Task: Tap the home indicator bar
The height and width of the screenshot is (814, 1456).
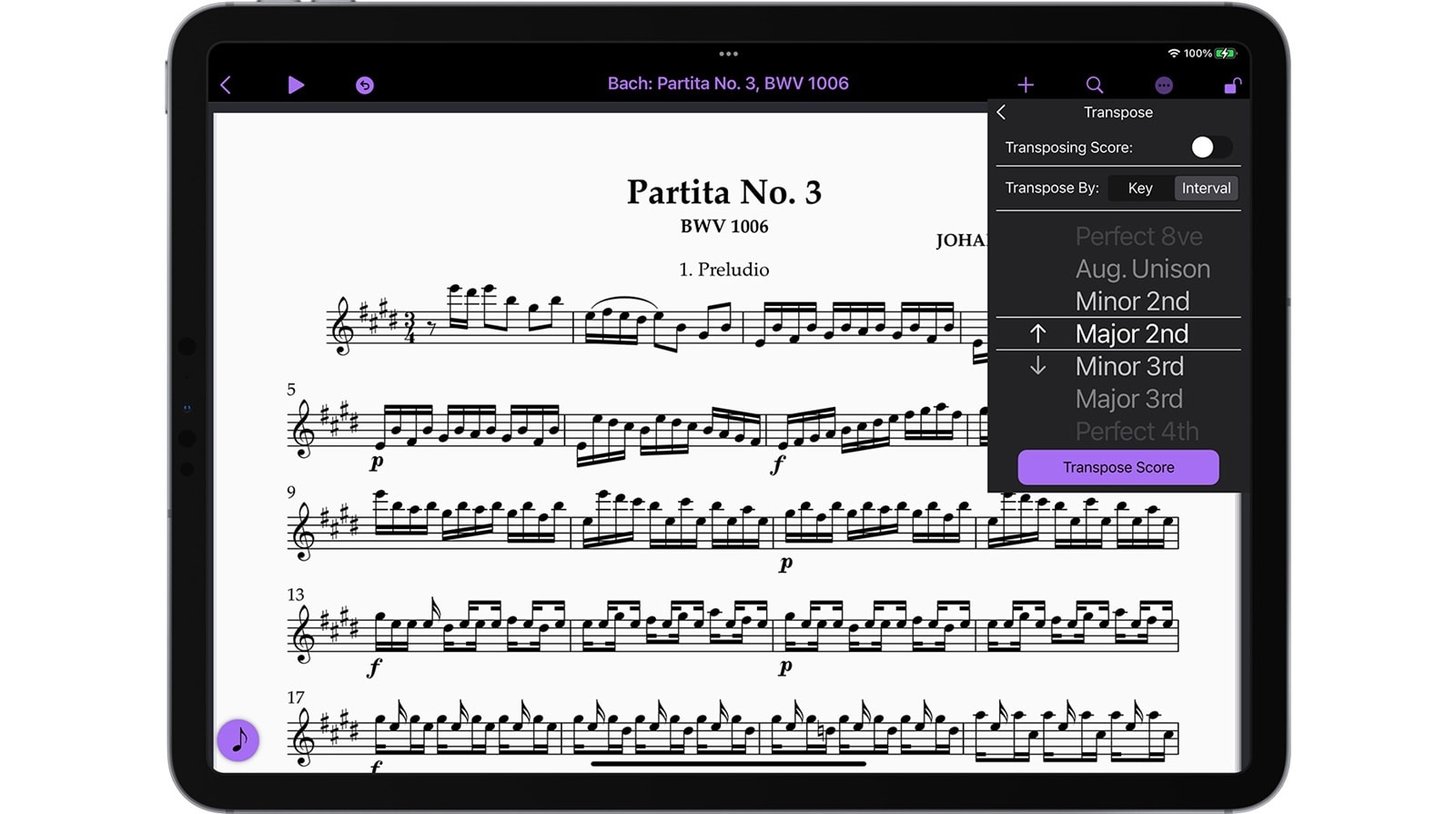Action: (728, 764)
